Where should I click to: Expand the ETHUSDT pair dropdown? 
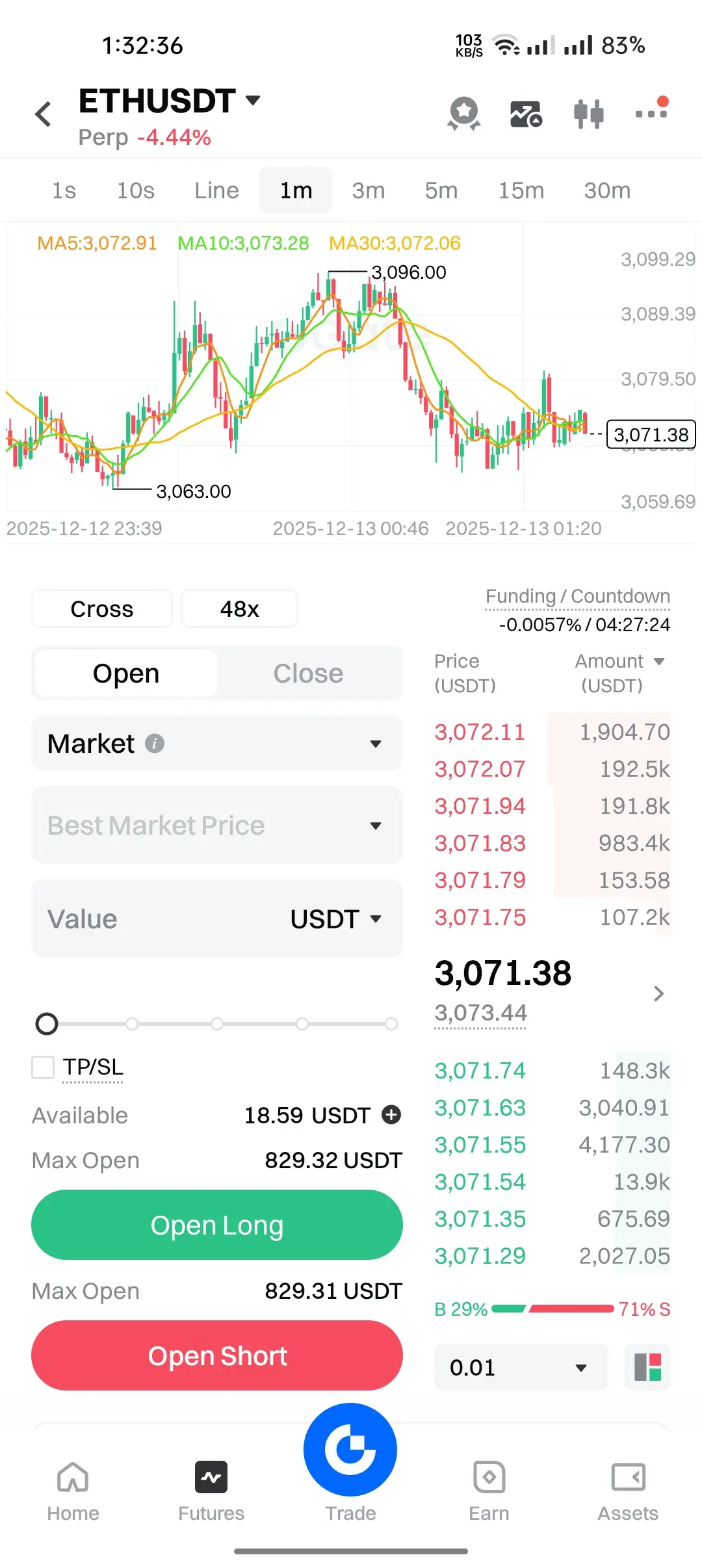click(253, 100)
